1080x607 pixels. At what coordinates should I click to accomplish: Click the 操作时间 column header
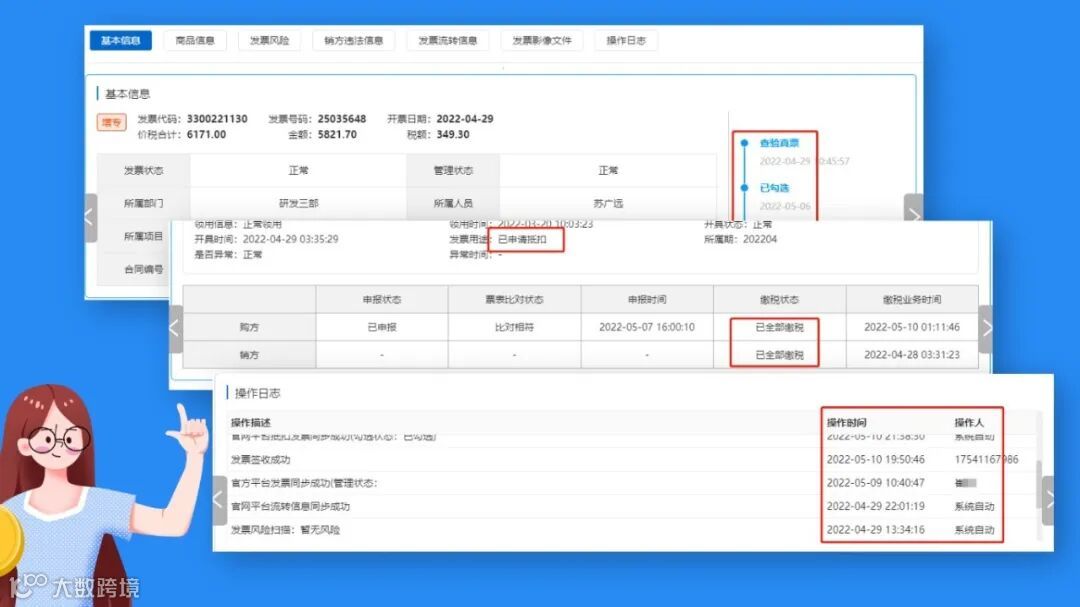click(x=847, y=422)
